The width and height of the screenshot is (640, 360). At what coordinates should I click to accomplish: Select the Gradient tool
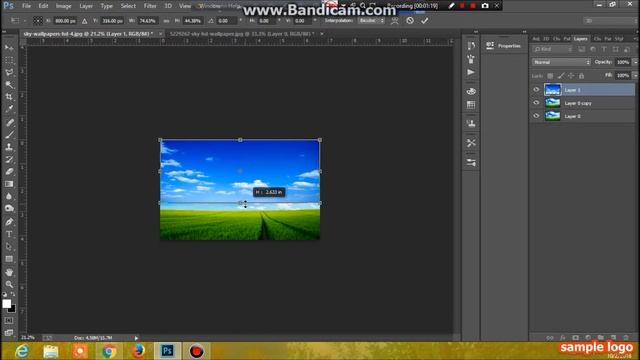point(9,184)
